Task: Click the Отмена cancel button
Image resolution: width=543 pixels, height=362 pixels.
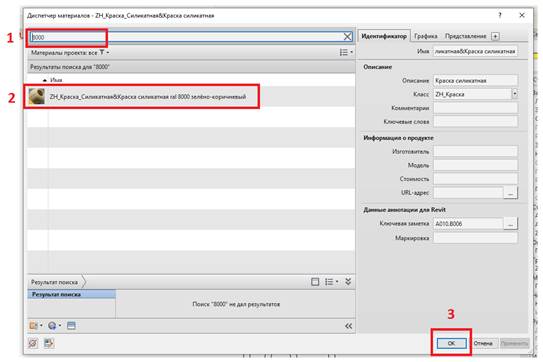Action: pos(483,343)
